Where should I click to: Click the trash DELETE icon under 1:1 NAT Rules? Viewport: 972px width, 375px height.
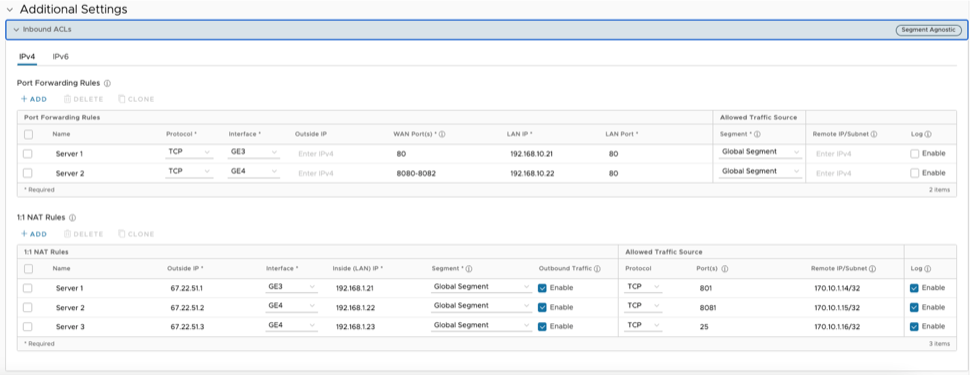click(x=68, y=234)
